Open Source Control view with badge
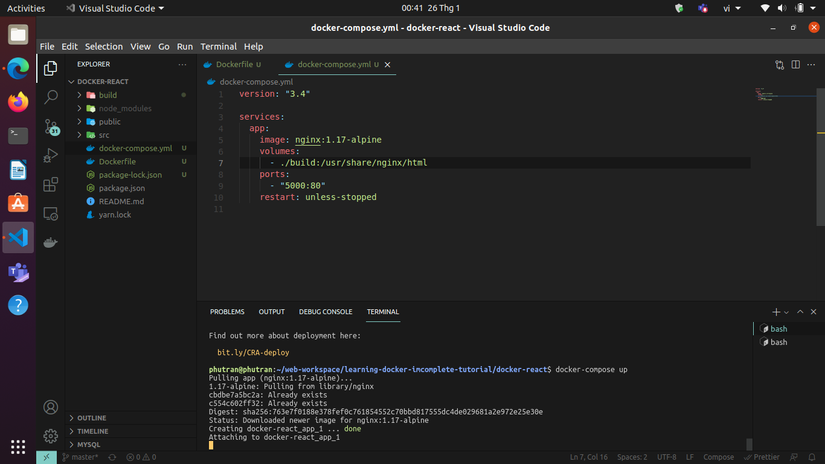The width and height of the screenshot is (825, 464). (x=52, y=127)
